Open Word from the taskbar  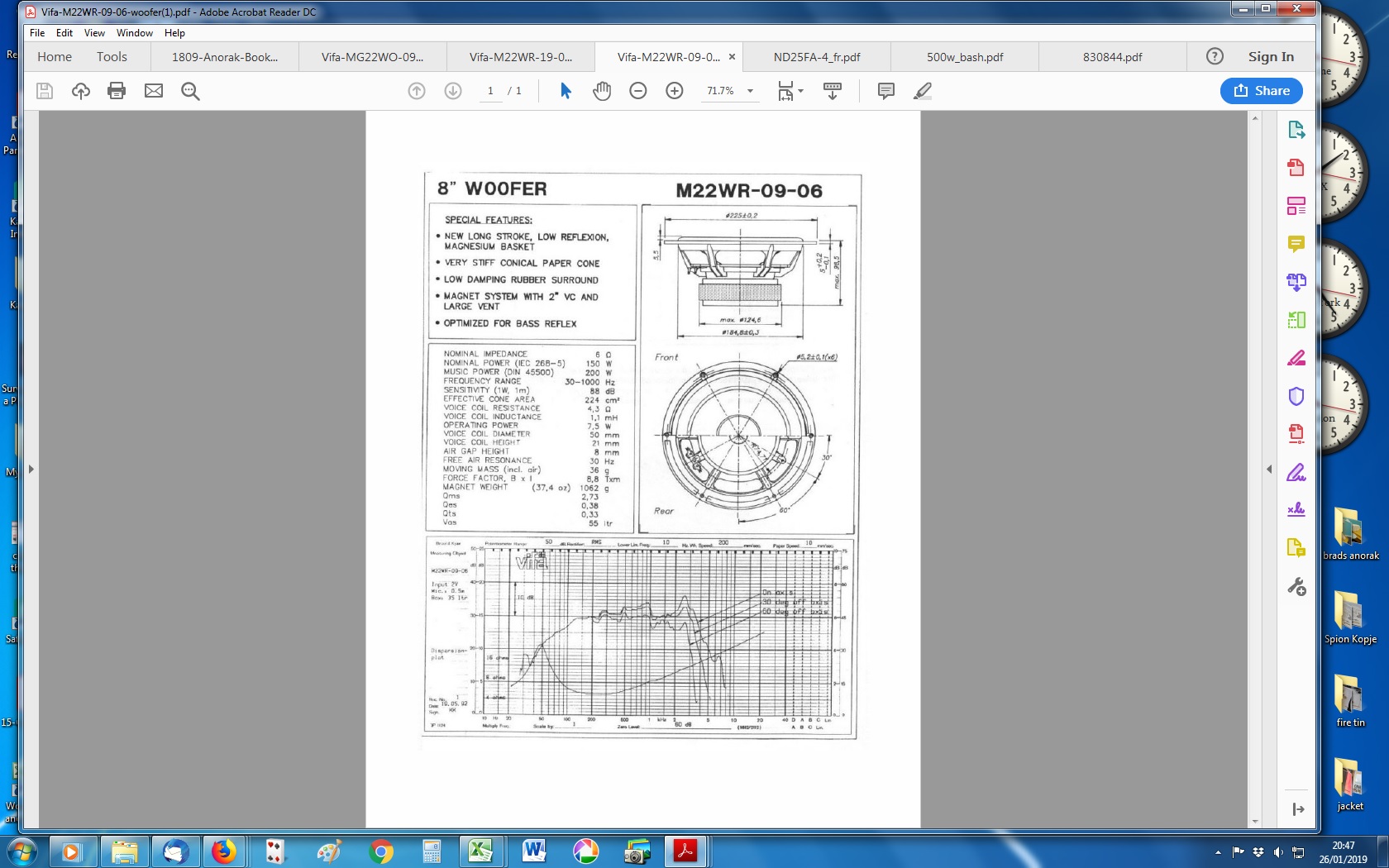point(534,851)
